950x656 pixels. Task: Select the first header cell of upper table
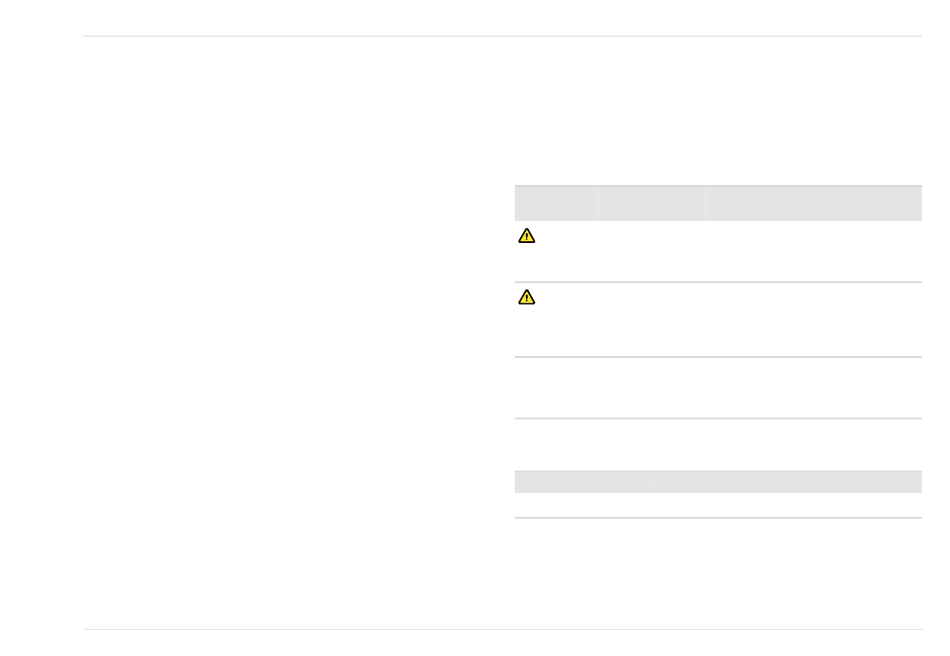tap(556, 204)
